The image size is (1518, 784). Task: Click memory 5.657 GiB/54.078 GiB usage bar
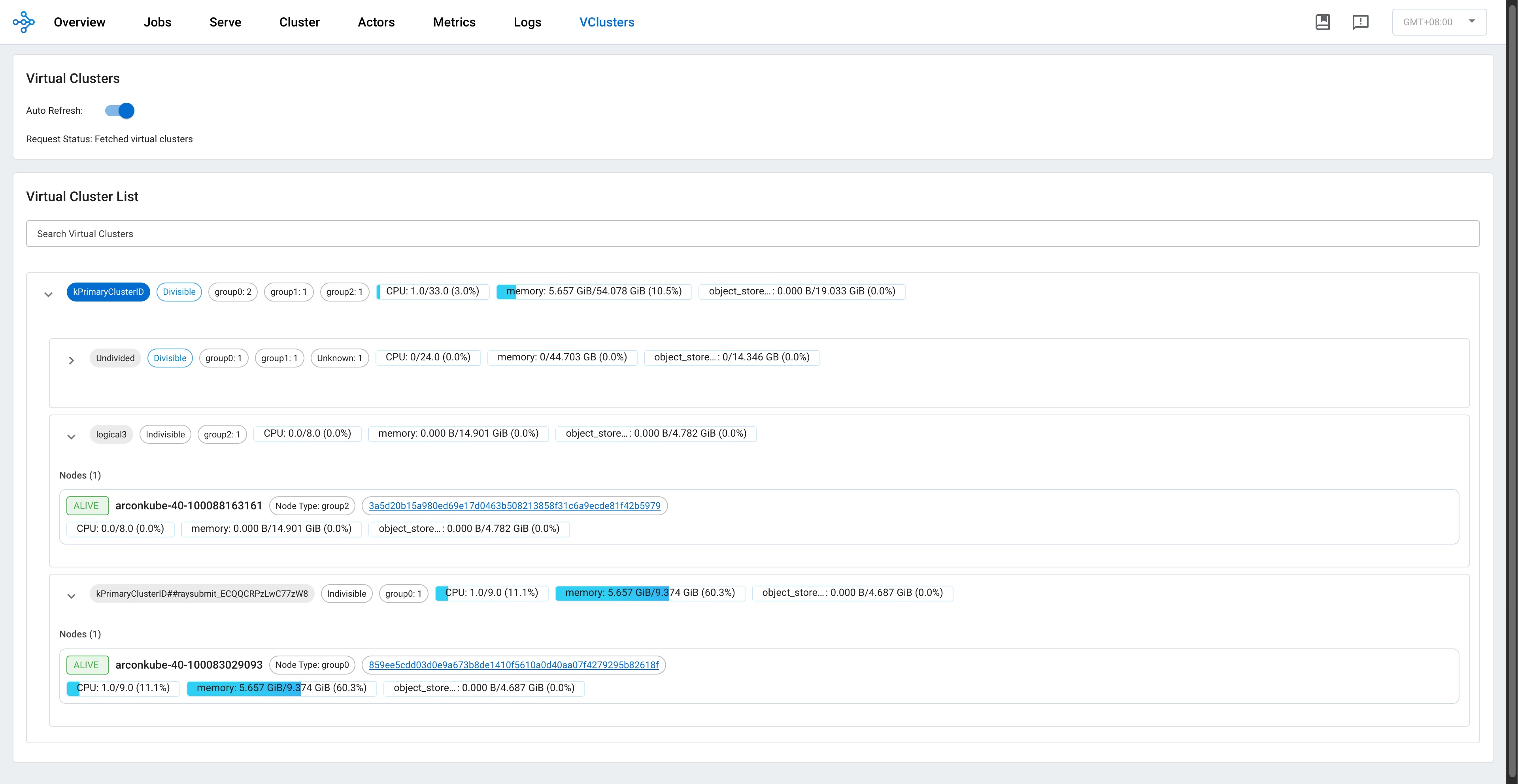click(x=594, y=292)
